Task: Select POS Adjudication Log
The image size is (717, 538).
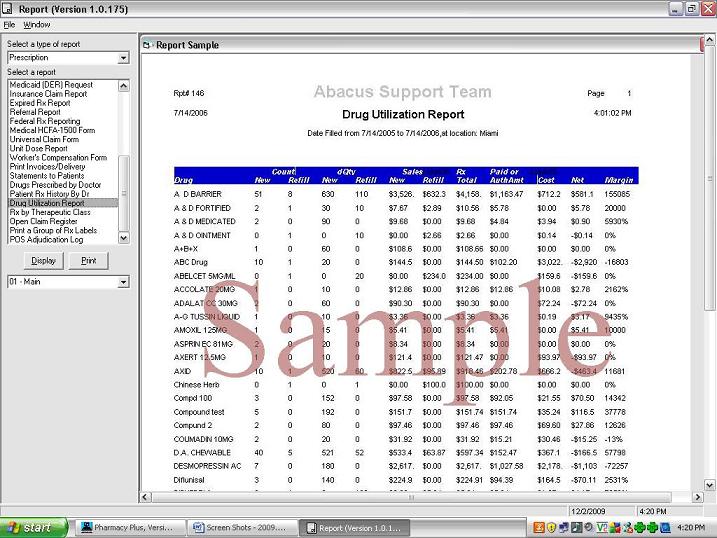Action: [x=46, y=240]
